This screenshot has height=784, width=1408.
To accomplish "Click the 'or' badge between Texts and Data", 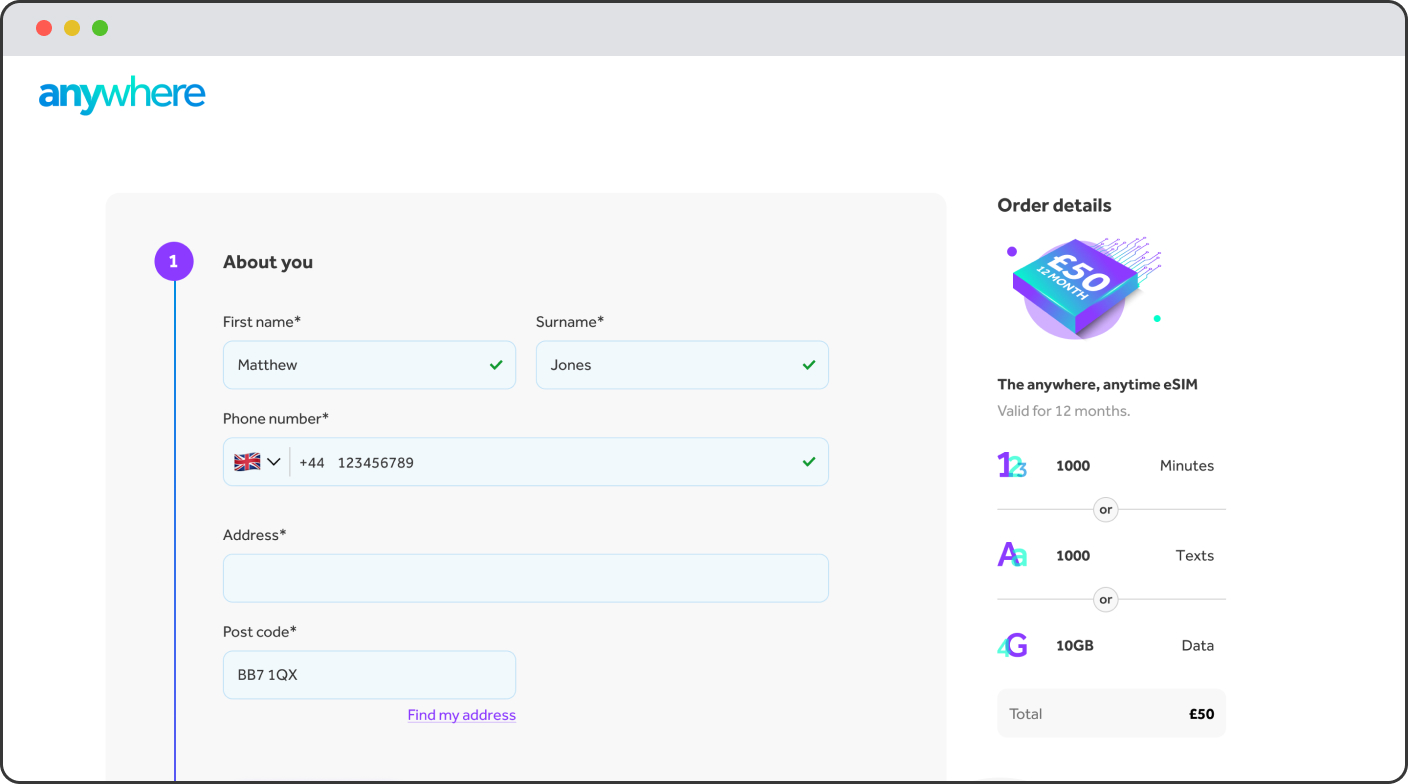I will pos(1105,600).
